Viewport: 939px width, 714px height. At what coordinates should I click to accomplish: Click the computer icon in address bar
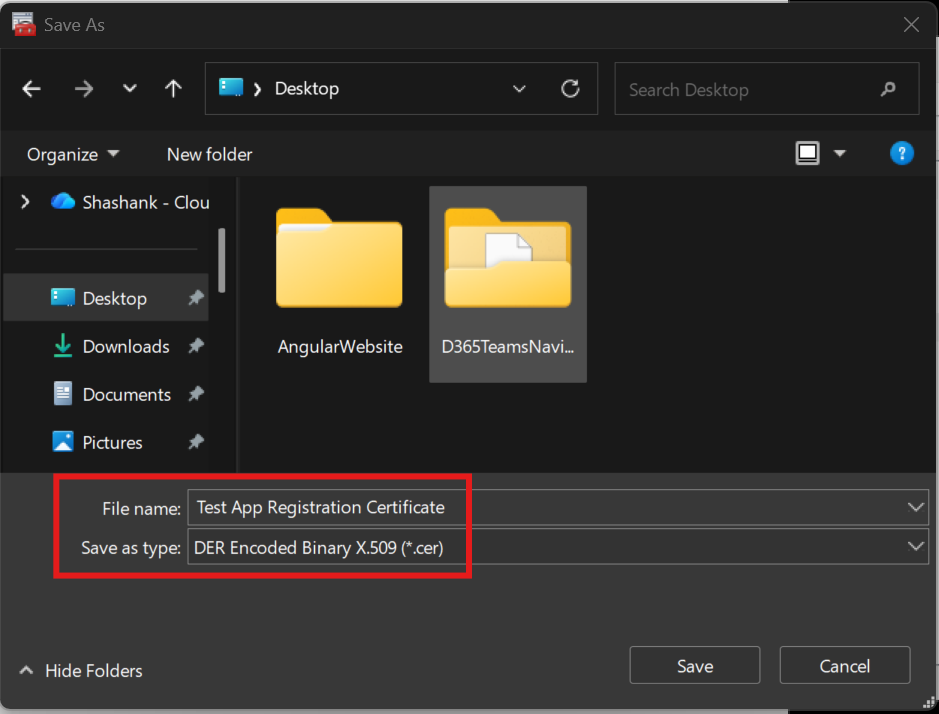click(x=231, y=88)
